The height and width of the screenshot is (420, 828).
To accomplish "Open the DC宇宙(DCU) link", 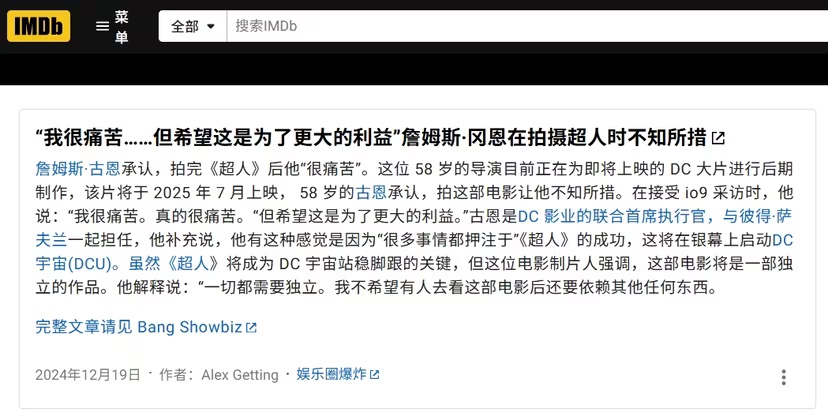I will tap(73, 263).
